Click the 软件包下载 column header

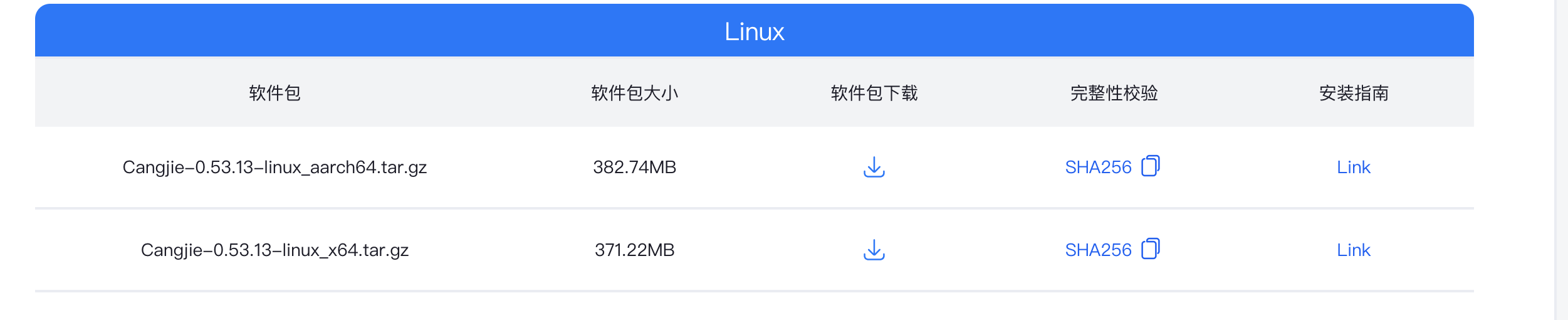tap(874, 93)
